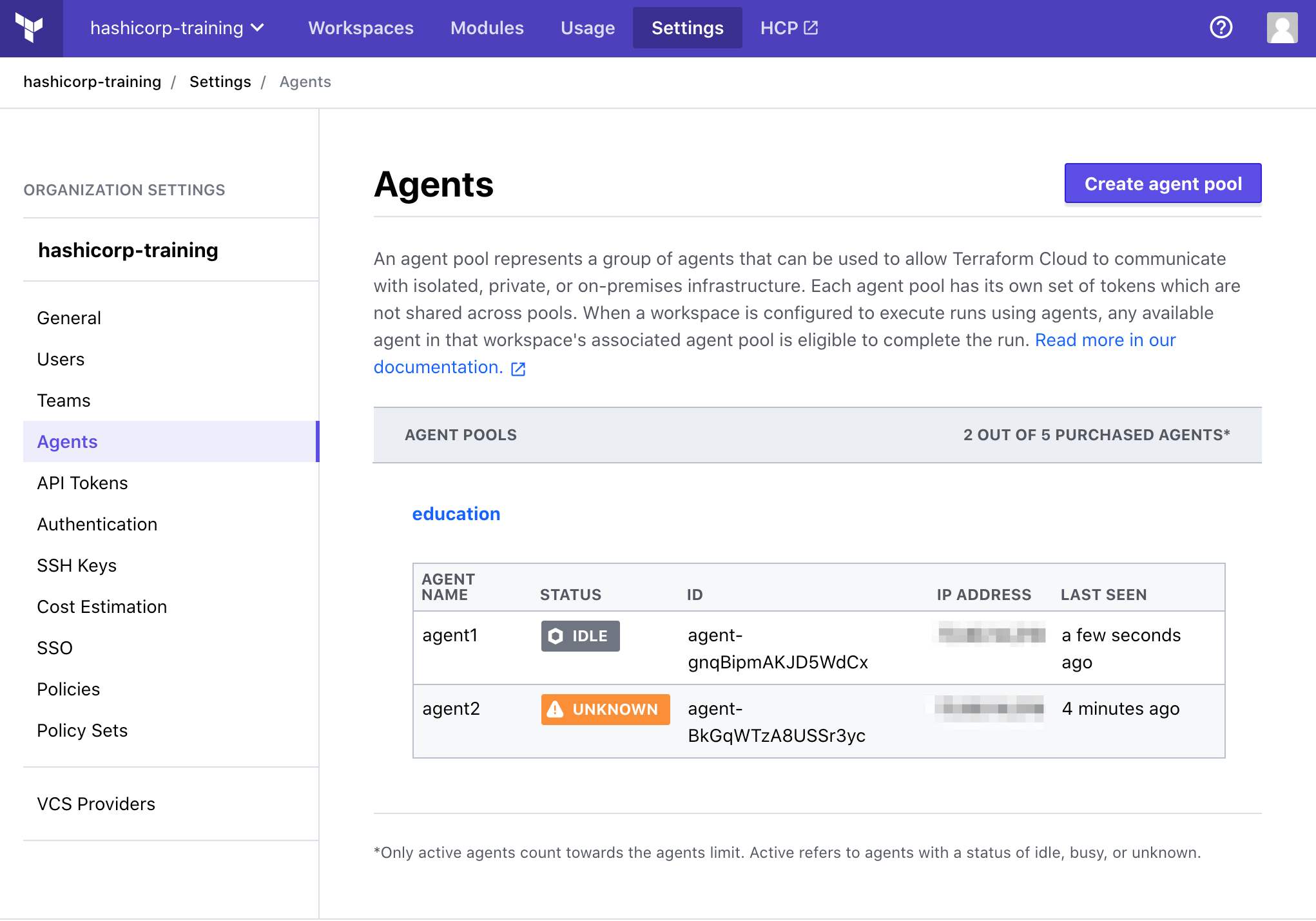Viewport: 1316px width, 921px height.
Task: Click the HCP external link icon
Action: tap(811, 28)
